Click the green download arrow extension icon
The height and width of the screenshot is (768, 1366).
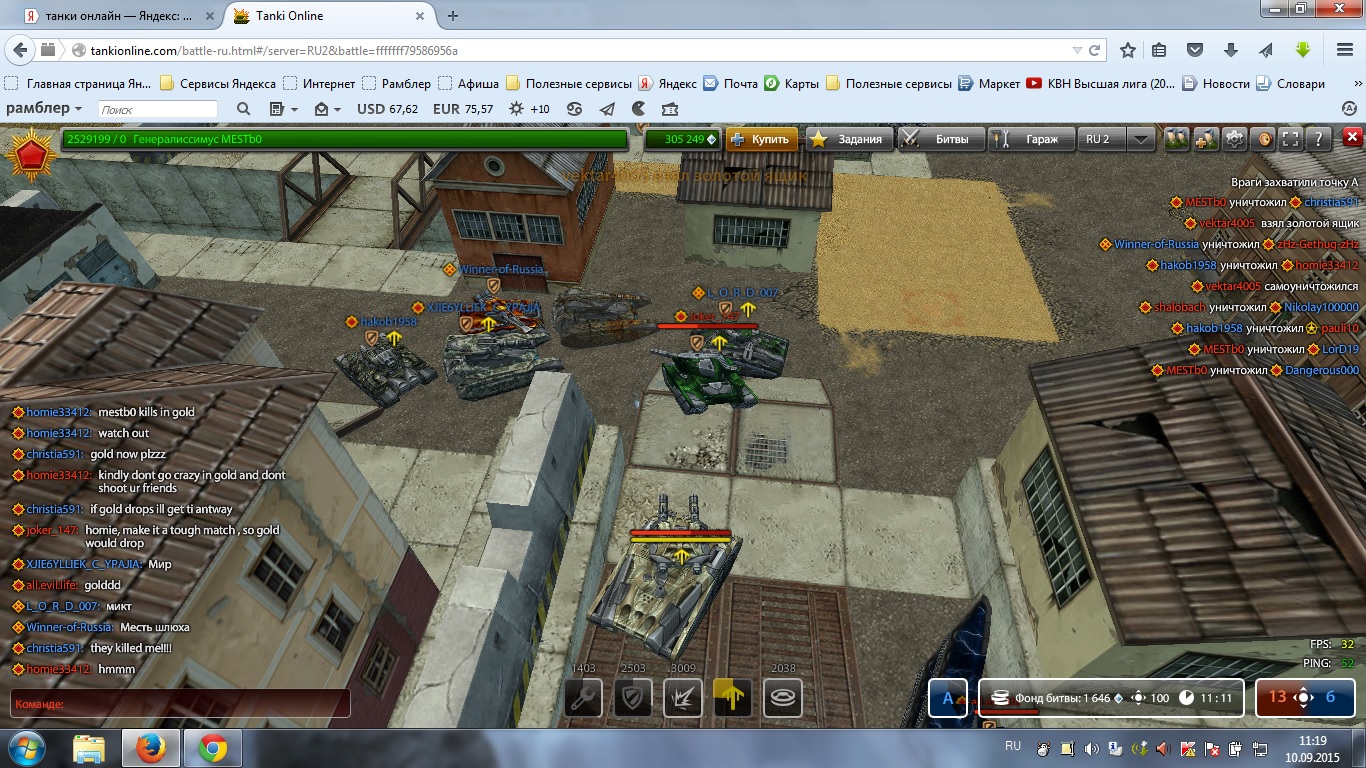[1302, 50]
